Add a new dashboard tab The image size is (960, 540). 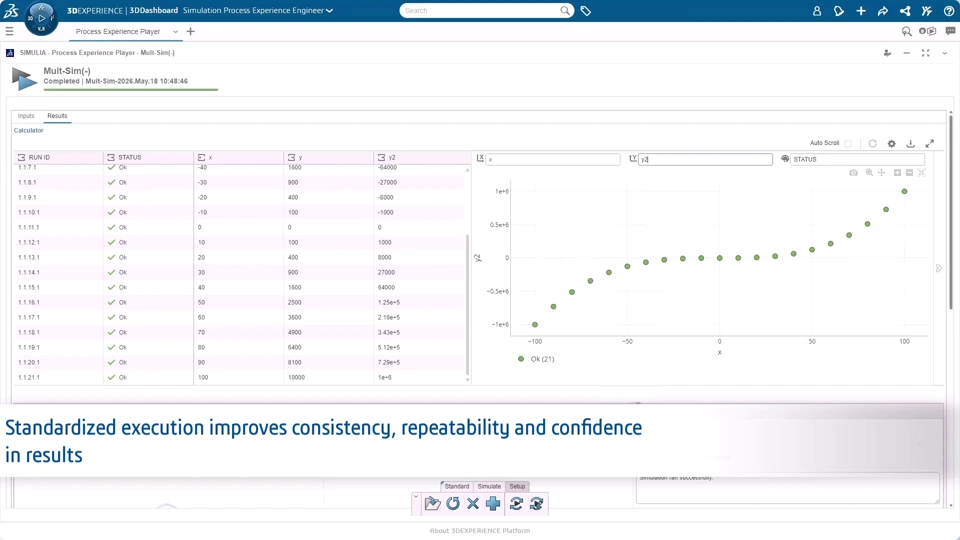coord(190,31)
